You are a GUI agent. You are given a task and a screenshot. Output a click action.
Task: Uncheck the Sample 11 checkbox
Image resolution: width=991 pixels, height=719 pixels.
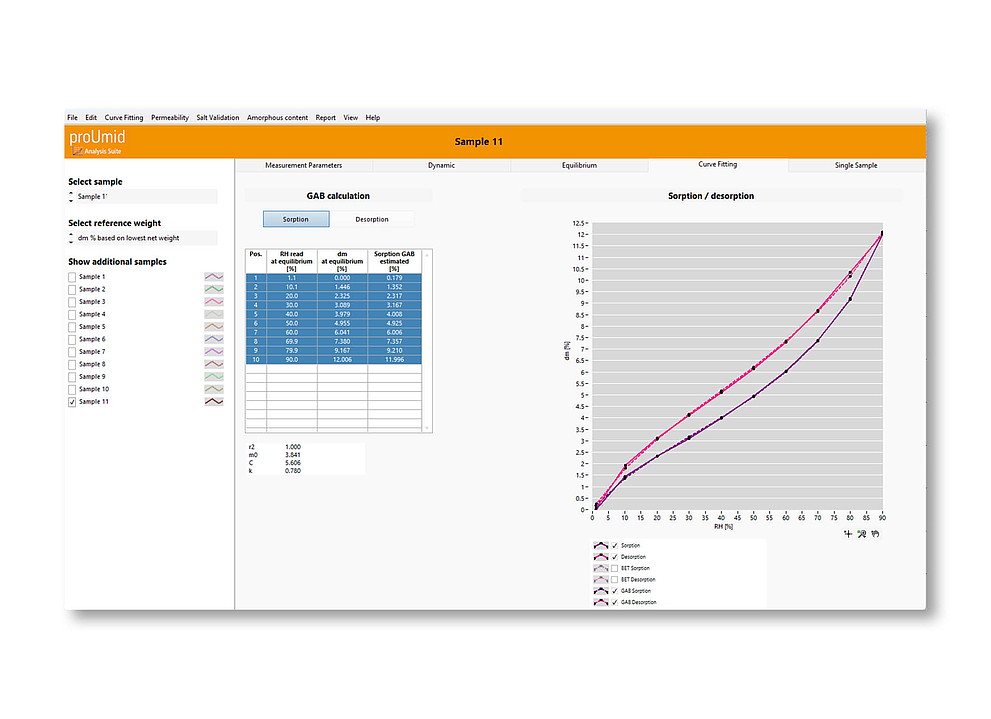point(70,401)
